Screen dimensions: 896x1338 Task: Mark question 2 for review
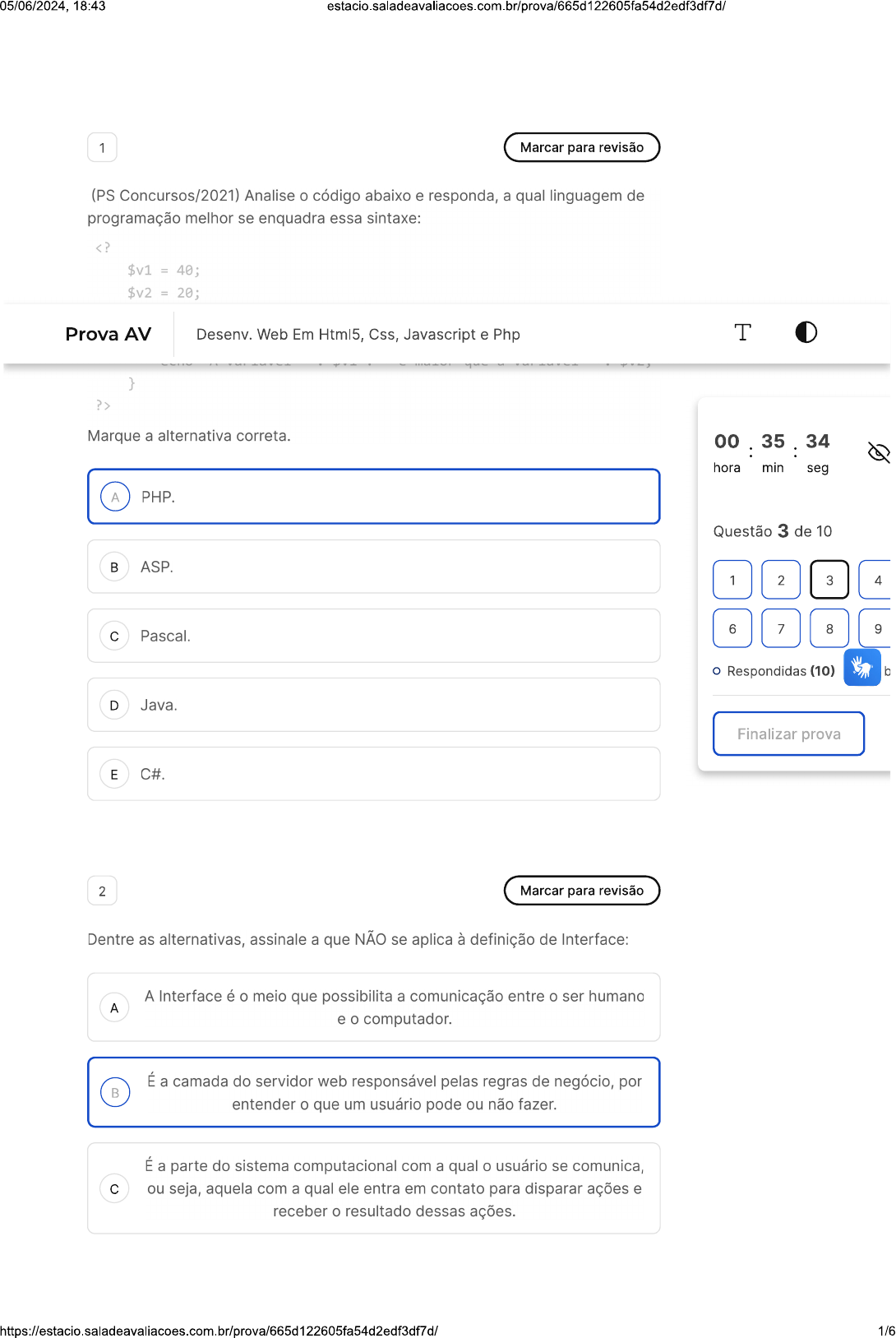click(x=581, y=891)
